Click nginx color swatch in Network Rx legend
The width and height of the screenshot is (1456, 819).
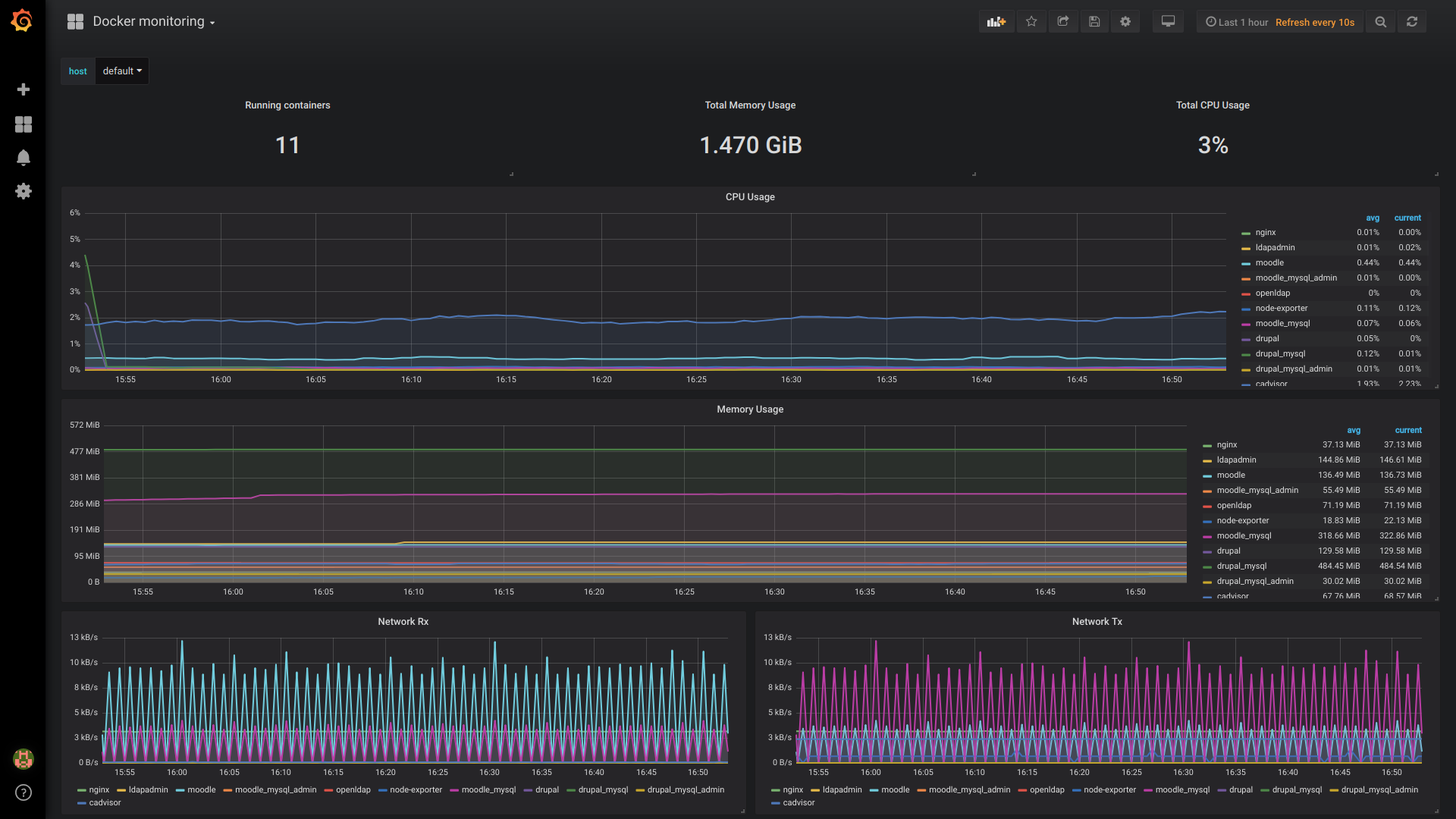(x=82, y=791)
